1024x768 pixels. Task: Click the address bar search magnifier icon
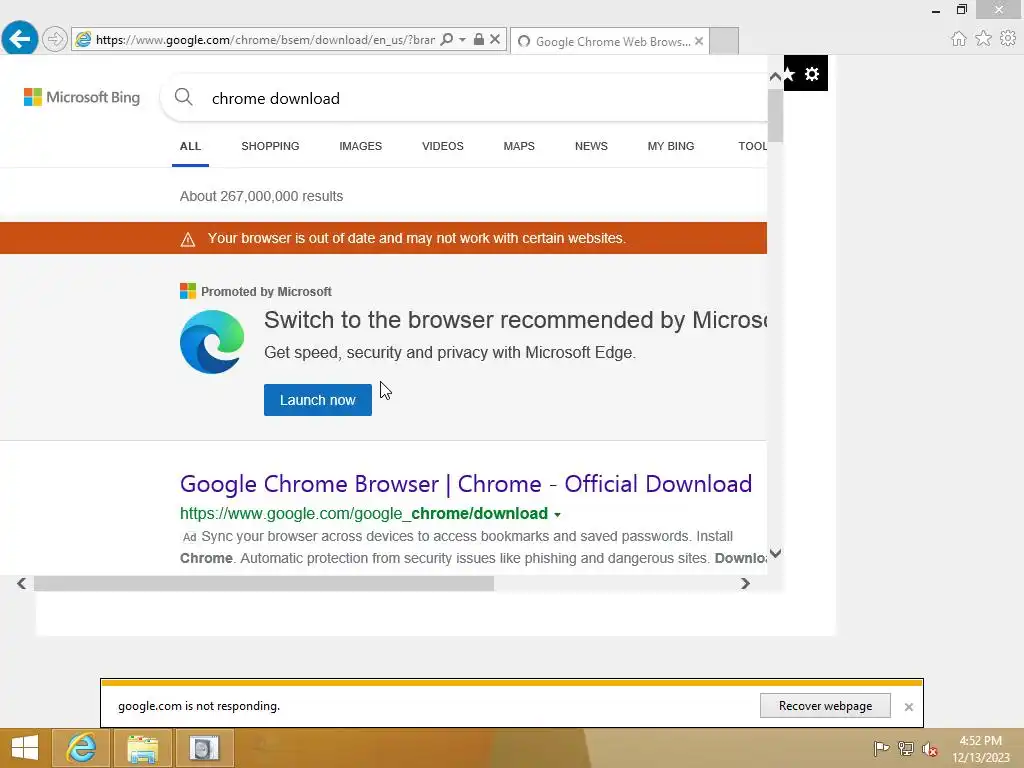click(x=447, y=40)
